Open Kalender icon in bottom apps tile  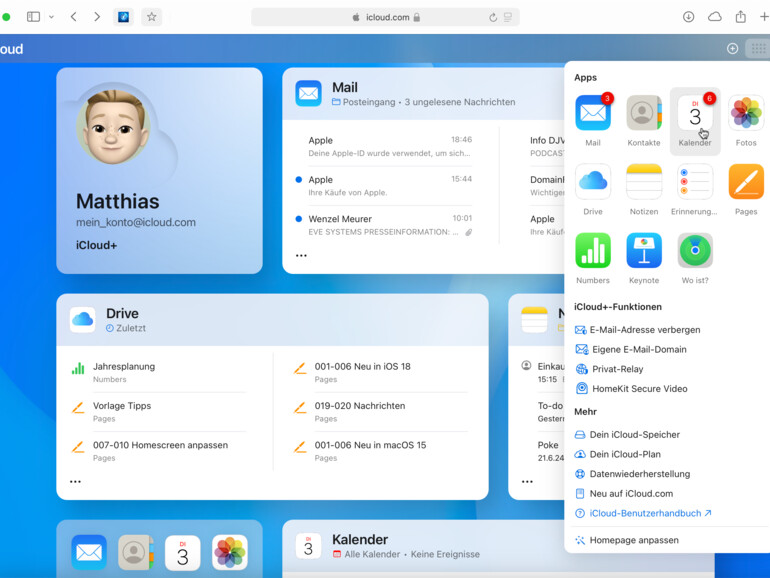tap(183, 552)
